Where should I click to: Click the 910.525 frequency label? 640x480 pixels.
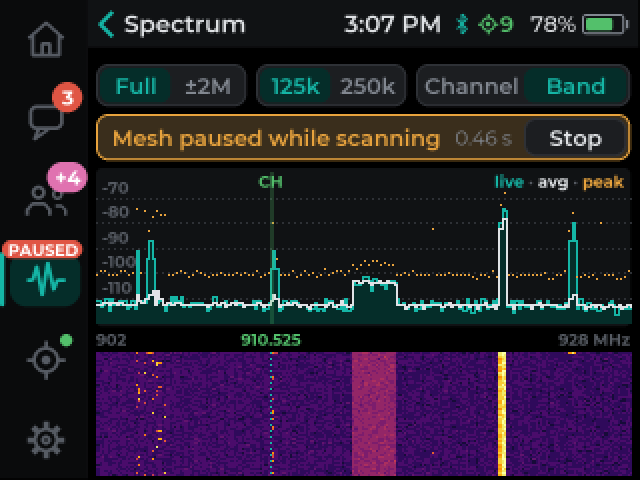(271, 340)
